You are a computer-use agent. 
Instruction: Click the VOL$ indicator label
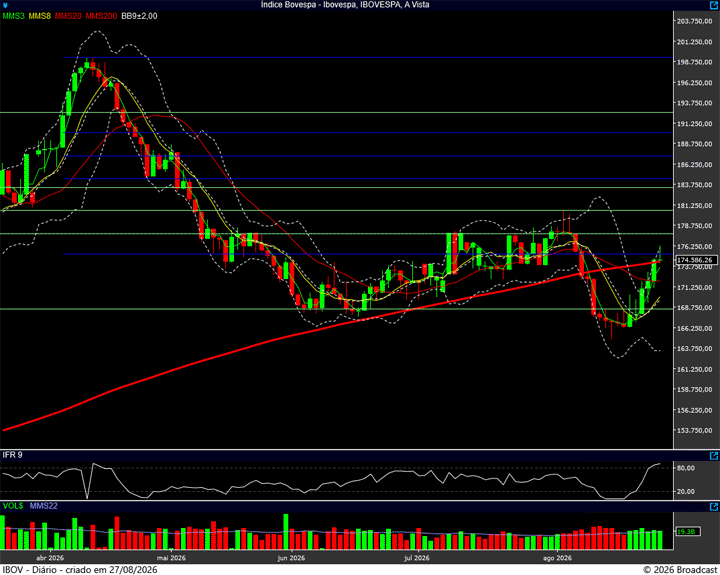[x=13, y=506]
